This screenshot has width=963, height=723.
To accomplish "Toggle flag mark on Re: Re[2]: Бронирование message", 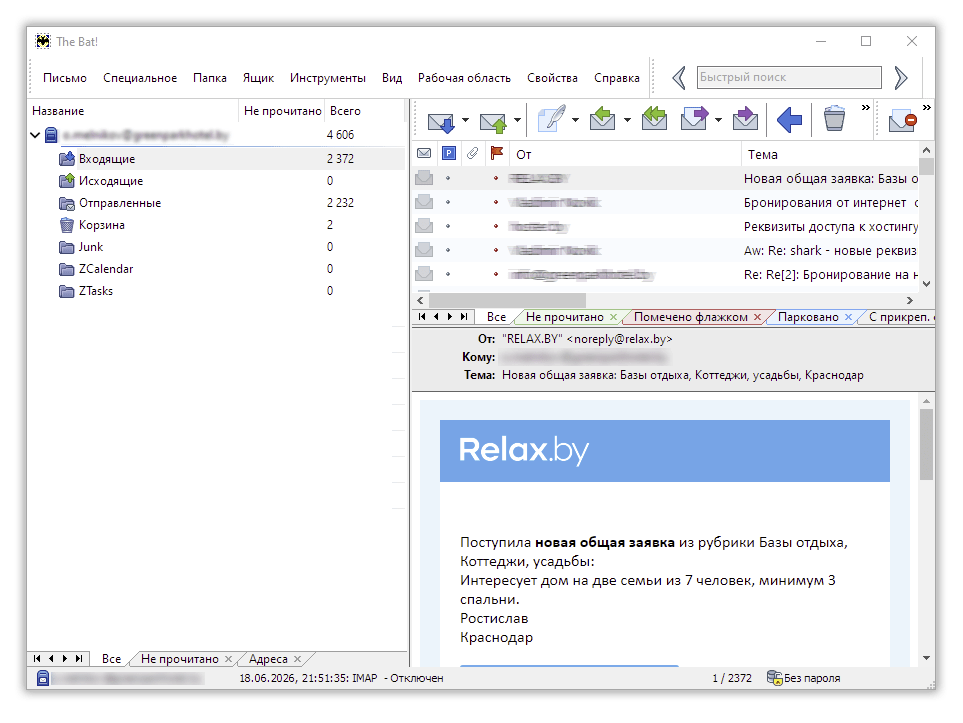I will click(x=496, y=275).
